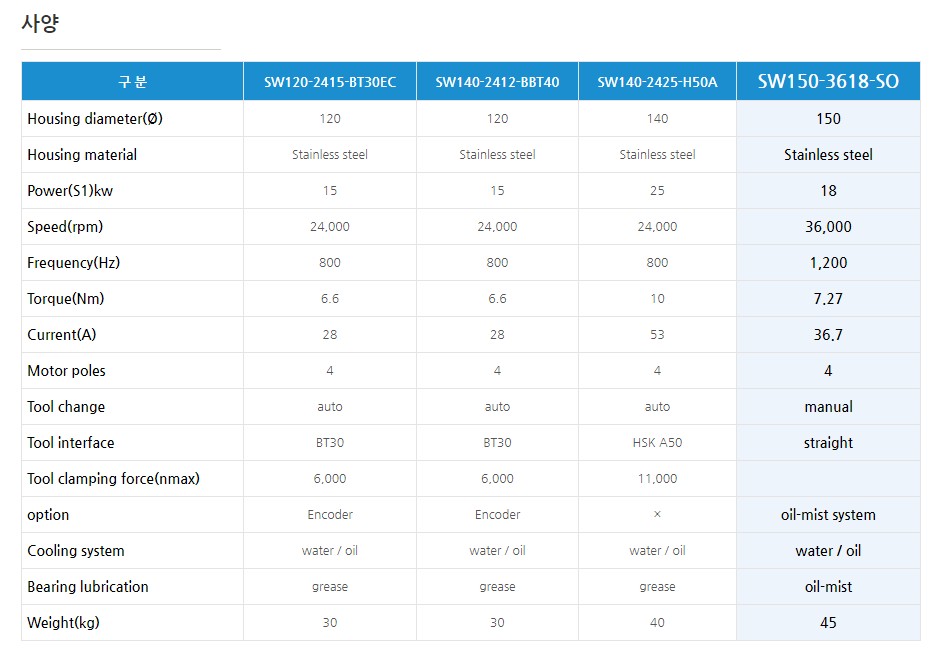This screenshot has width=936, height=649.
Task: Click the Frequency(Hz) value 1,200
Action: click(828, 263)
